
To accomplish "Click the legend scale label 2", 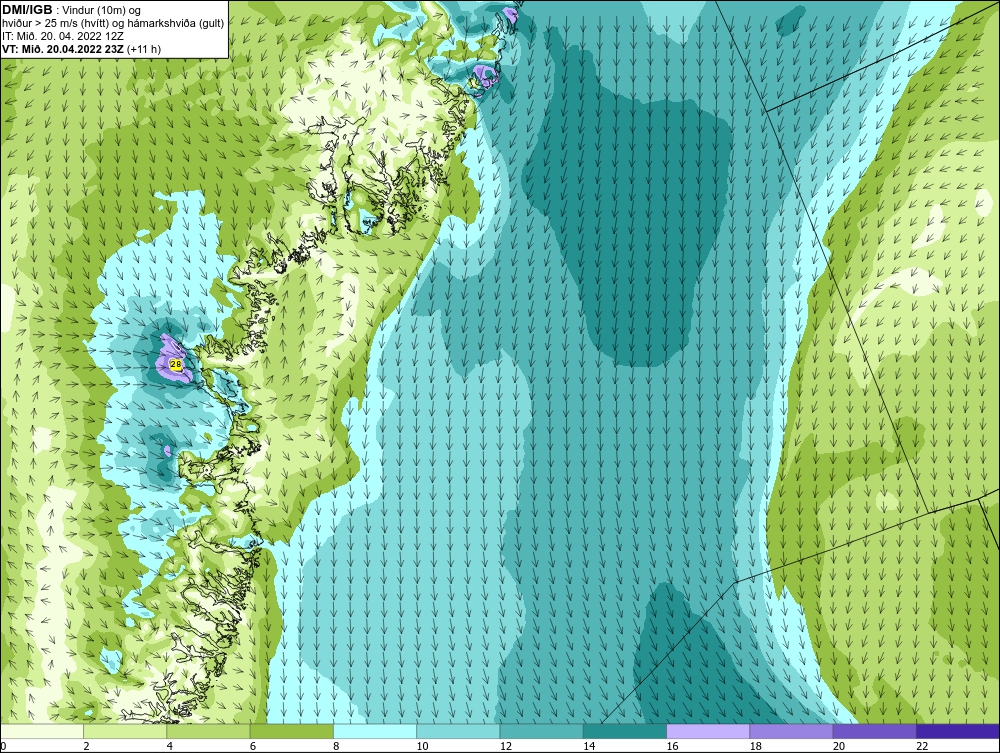I will [x=86, y=747].
